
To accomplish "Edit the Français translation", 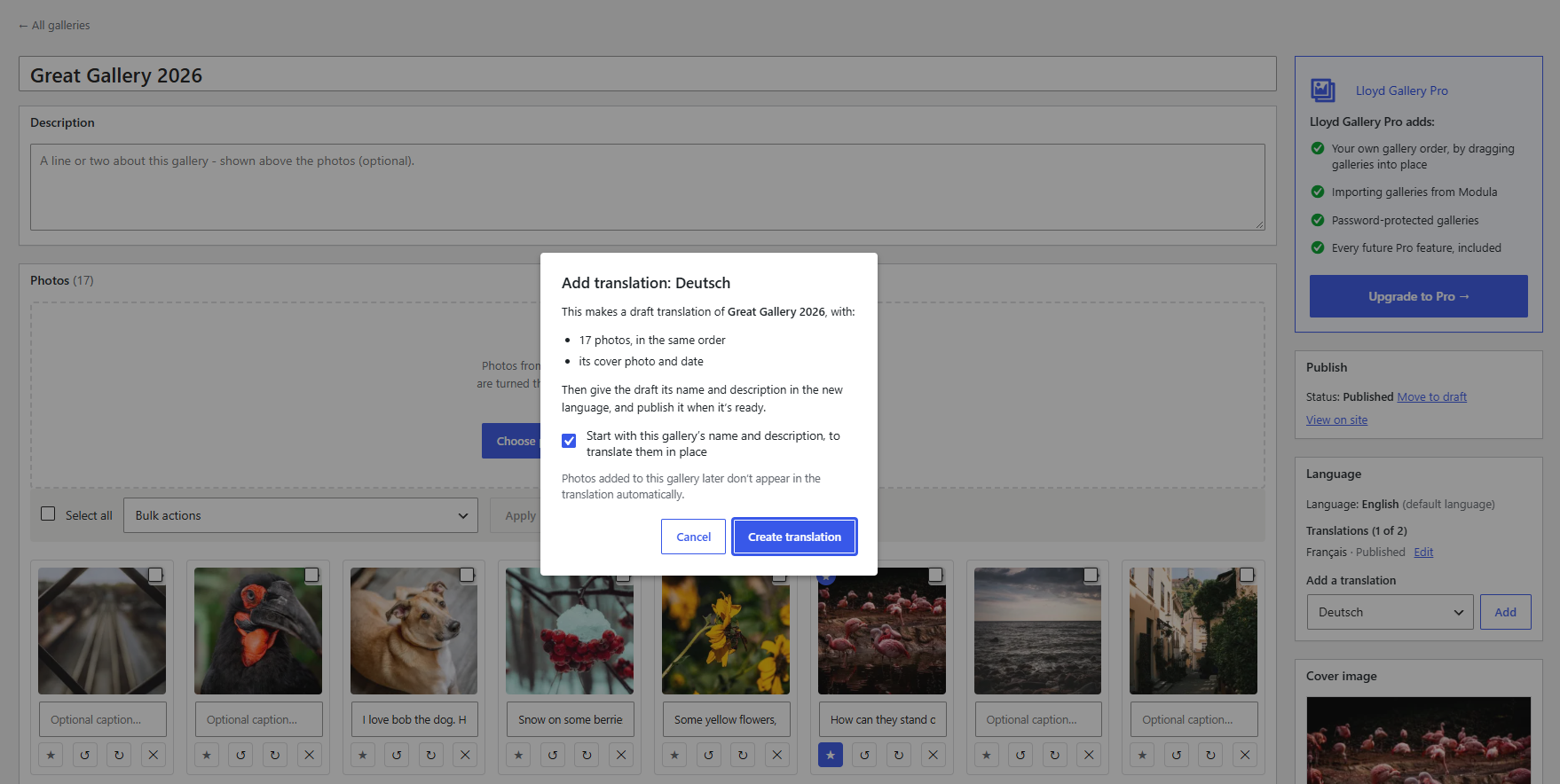I will (x=1423, y=552).
